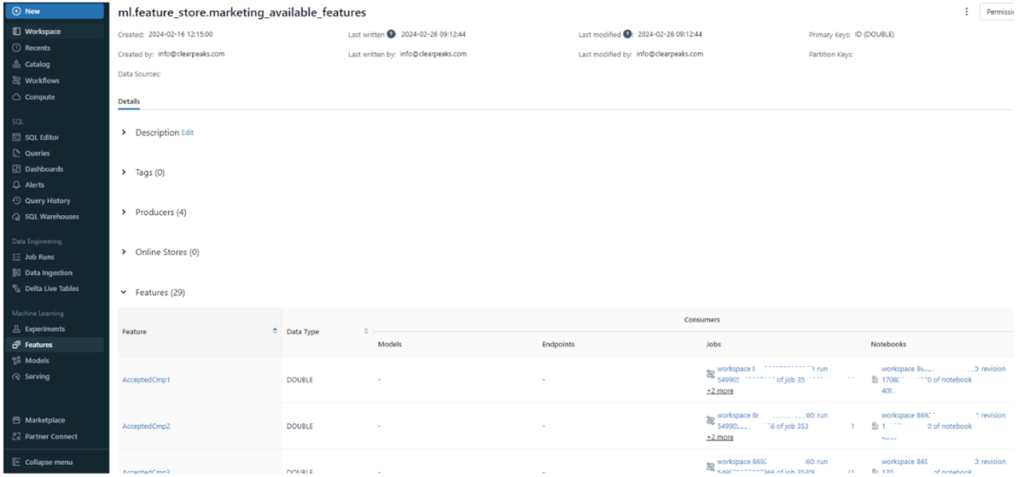Select the Details tab
This screenshot has width=1024, height=477.
coord(129,102)
